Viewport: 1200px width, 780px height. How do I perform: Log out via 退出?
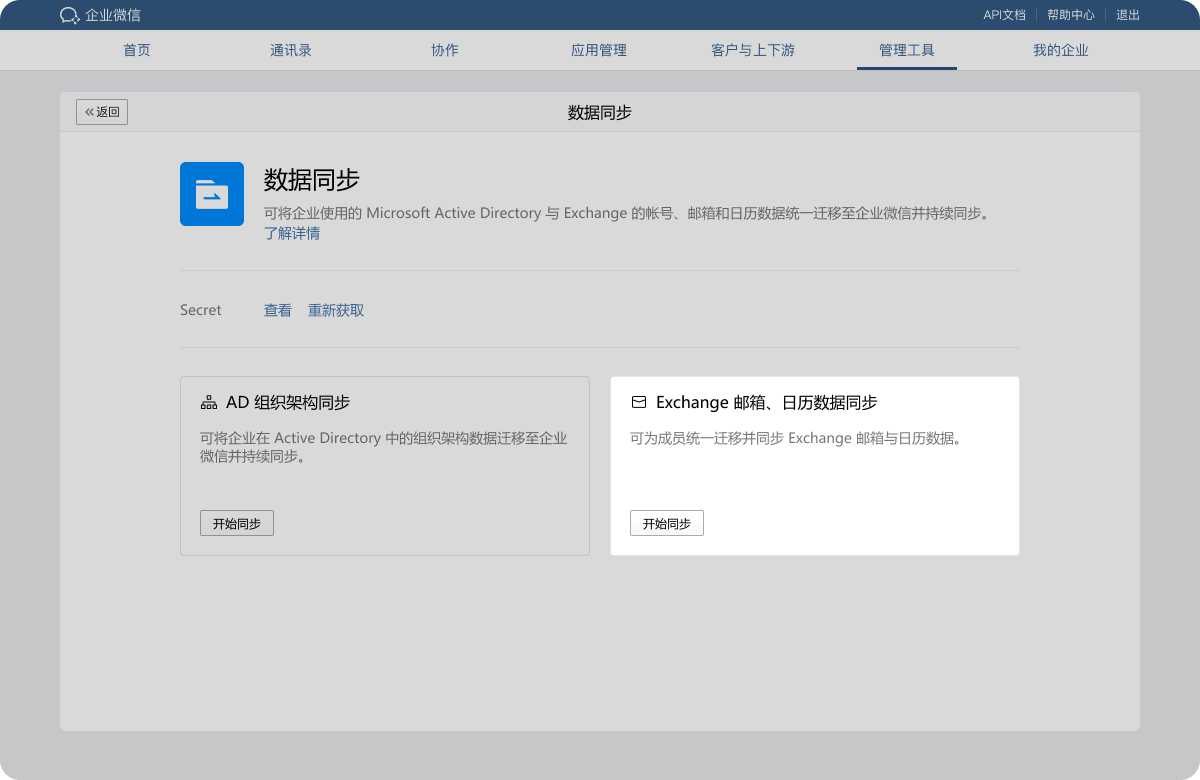click(x=1128, y=15)
